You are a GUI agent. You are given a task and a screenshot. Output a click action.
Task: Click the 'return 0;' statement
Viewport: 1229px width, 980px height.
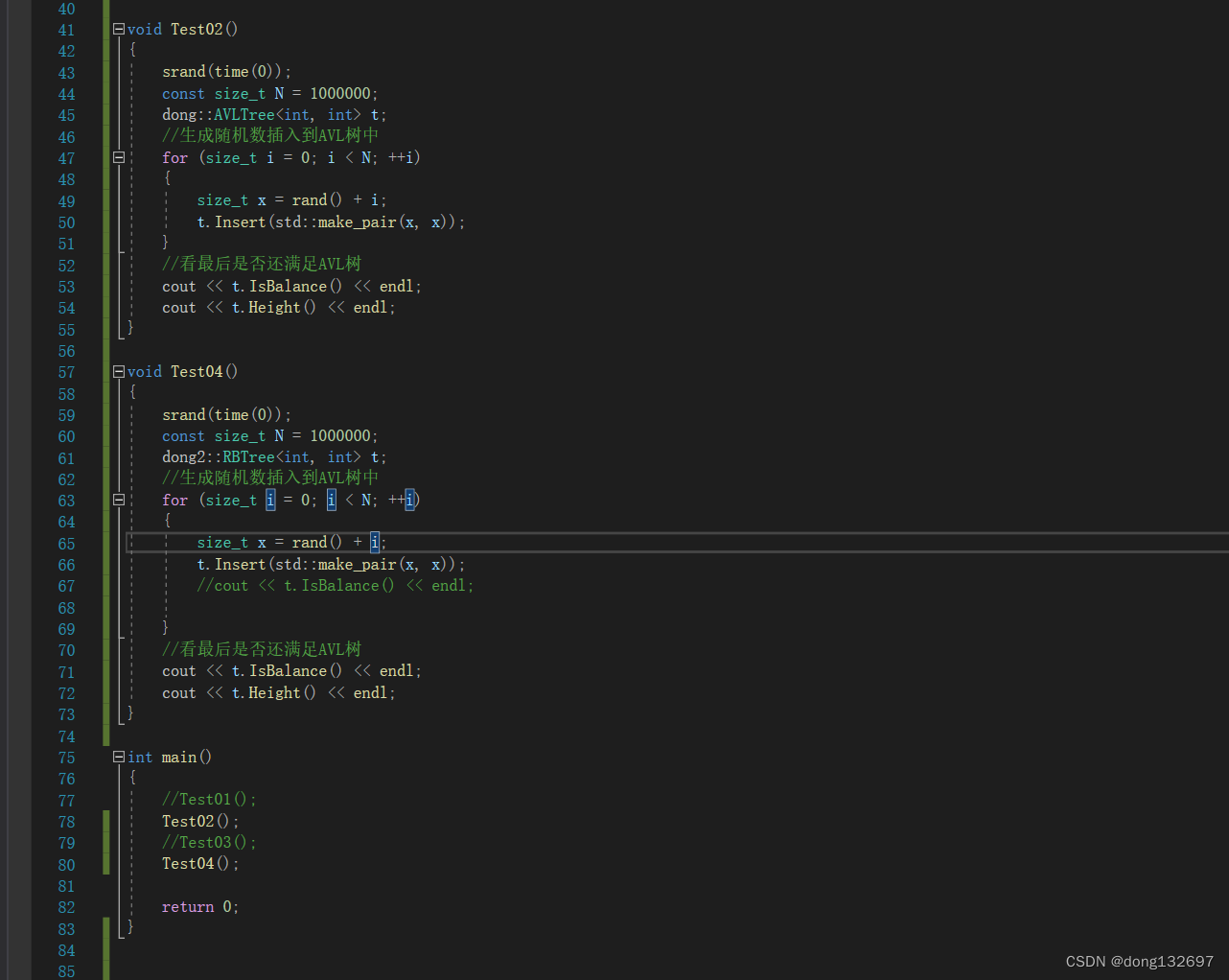[200, 907]
